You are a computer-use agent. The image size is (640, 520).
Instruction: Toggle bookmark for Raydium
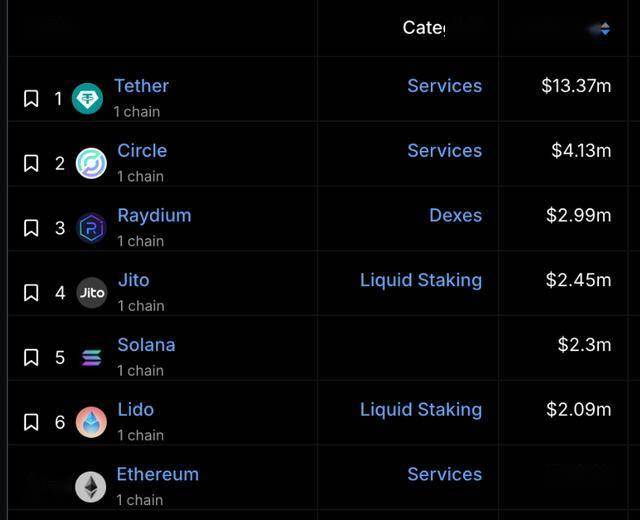tap(31, 228)
